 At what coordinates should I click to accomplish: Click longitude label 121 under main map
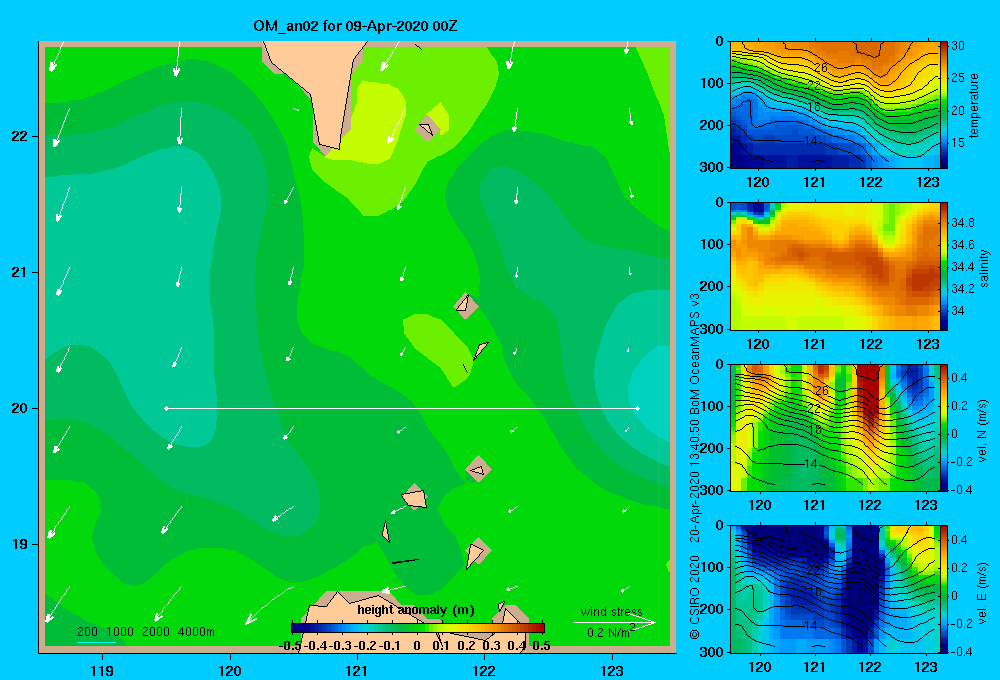click(357, 670)
